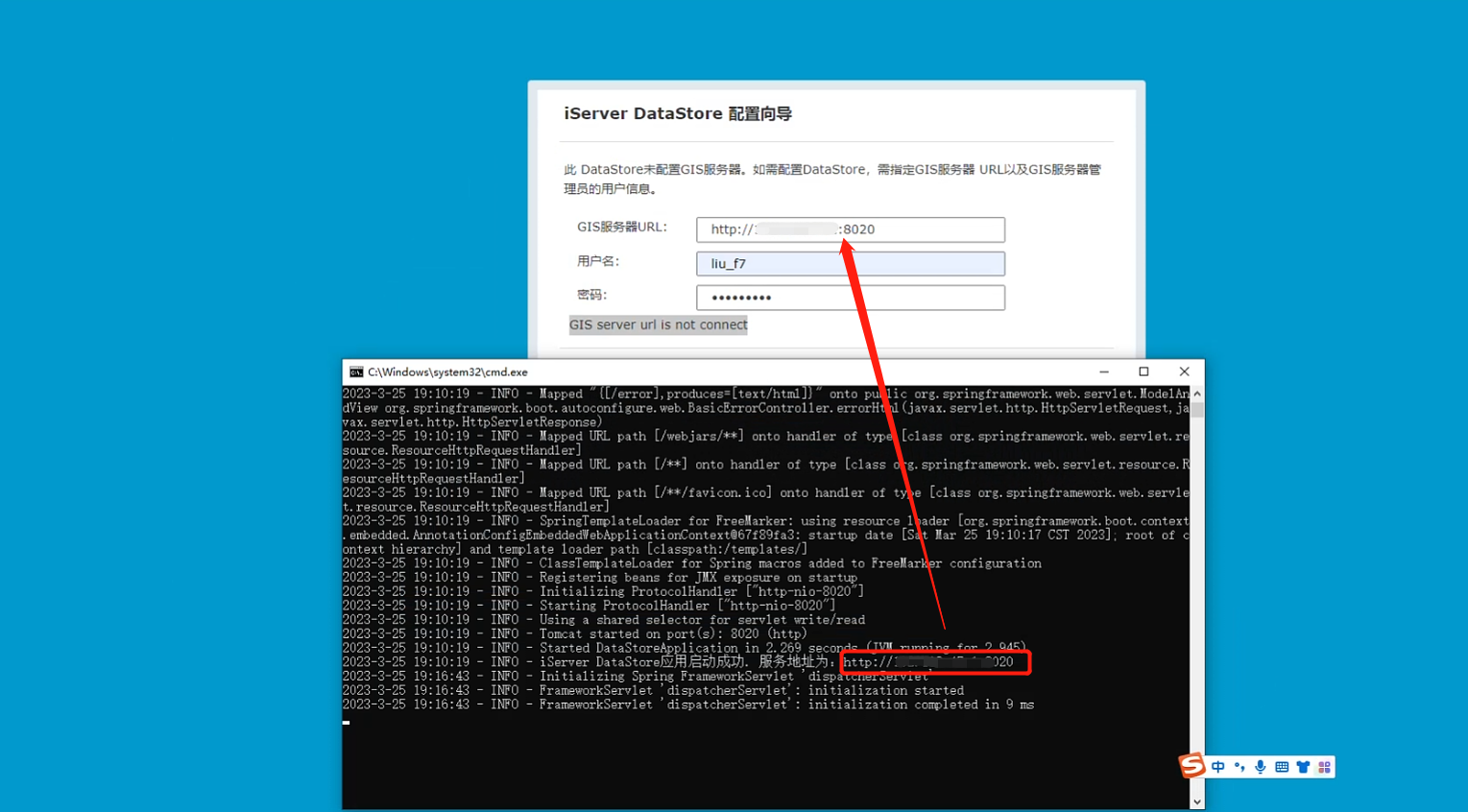Close the cmd.exe console window
This screenshot has width=1468, height=812.
pyautogui.click(x=1184, y=372)
